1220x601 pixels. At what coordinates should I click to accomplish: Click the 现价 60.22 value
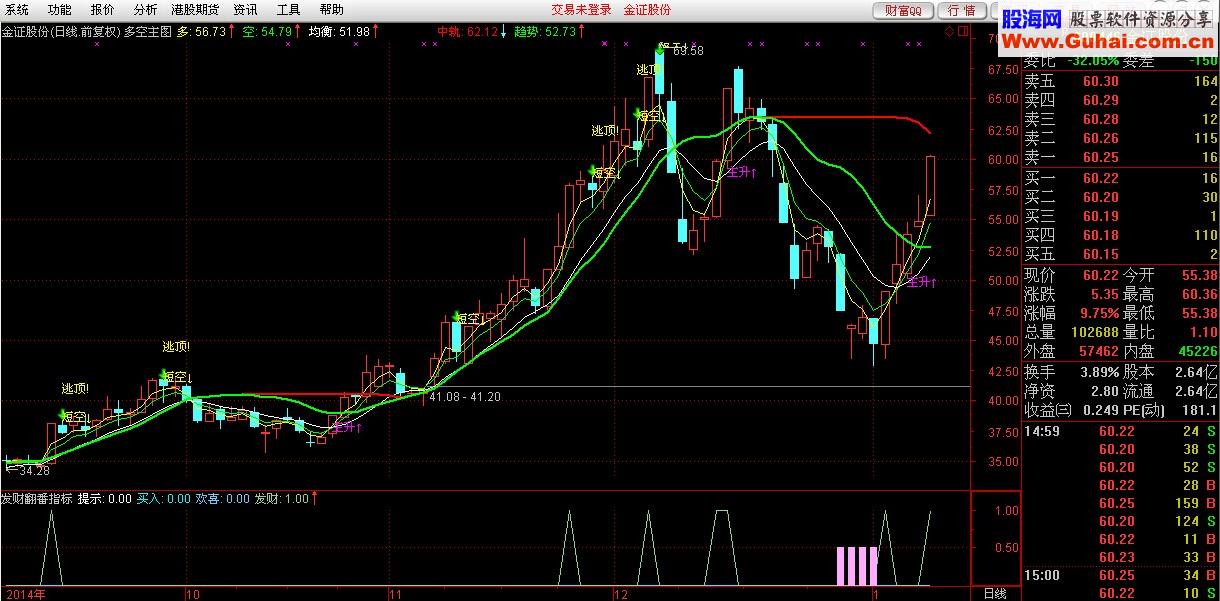point(1101,275)
